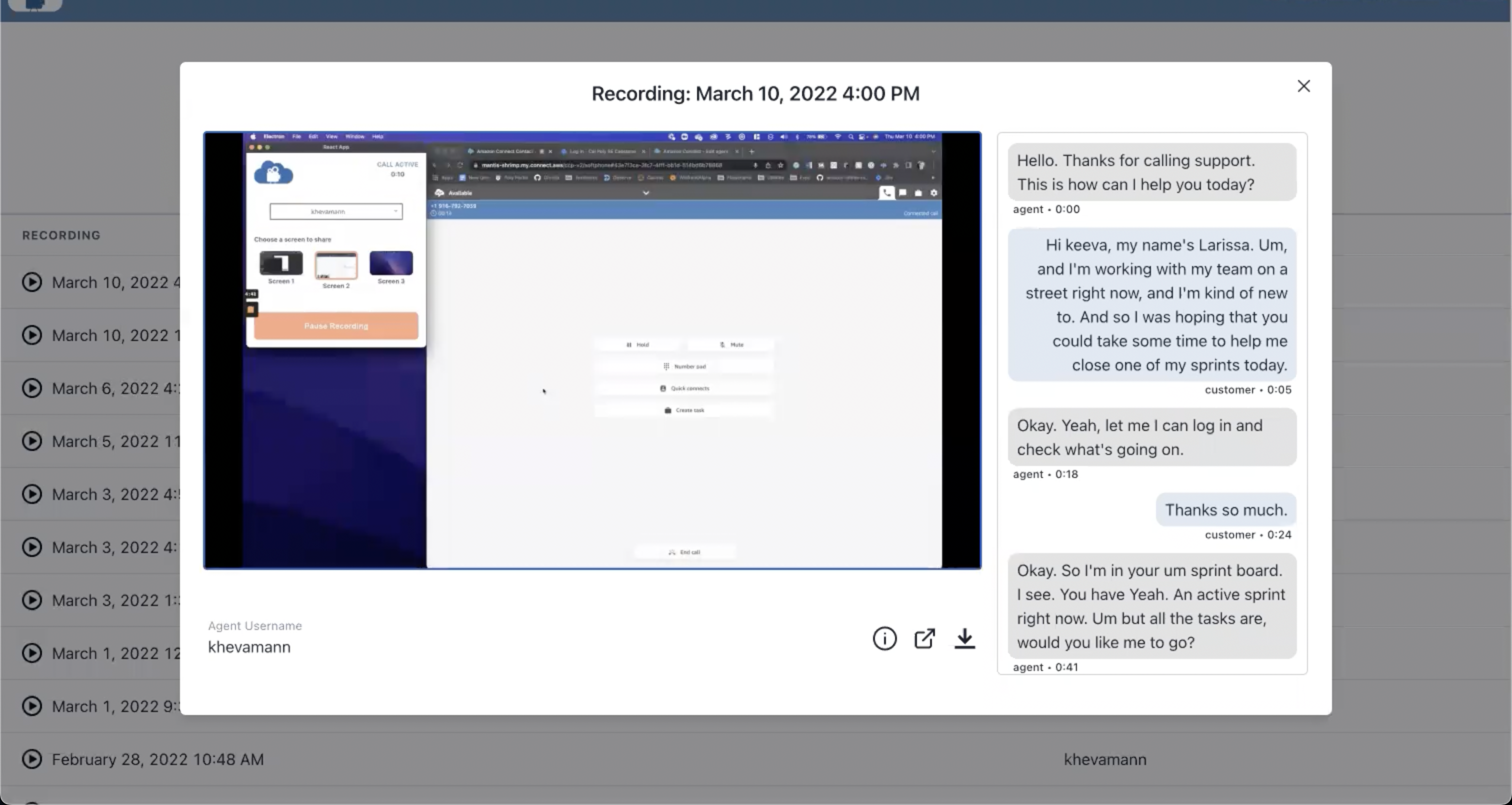Viewport: 1512px width, 805px height.
Task: Select Screen 1 thumbnail in video
Action: (281, 263)
